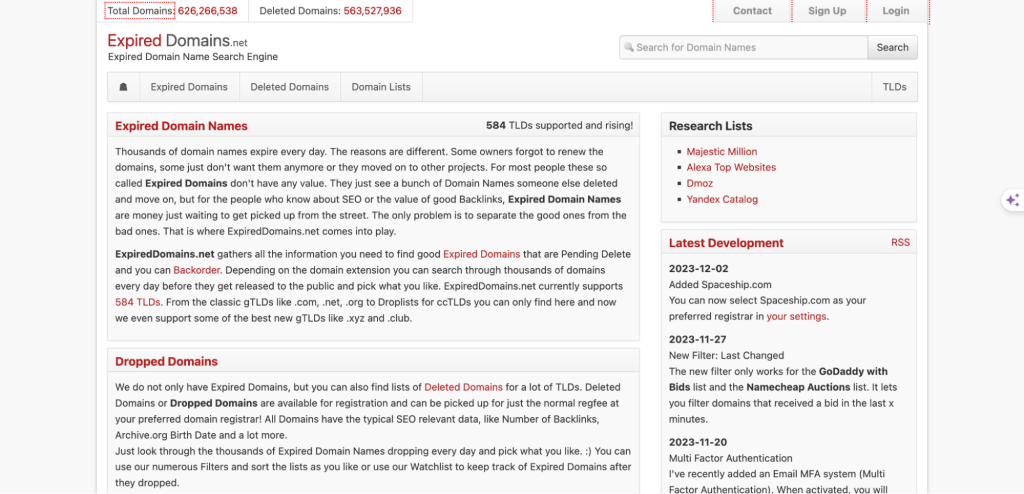Follow the Backorder link
This screenshot has height=494, width=1024.
197,270
